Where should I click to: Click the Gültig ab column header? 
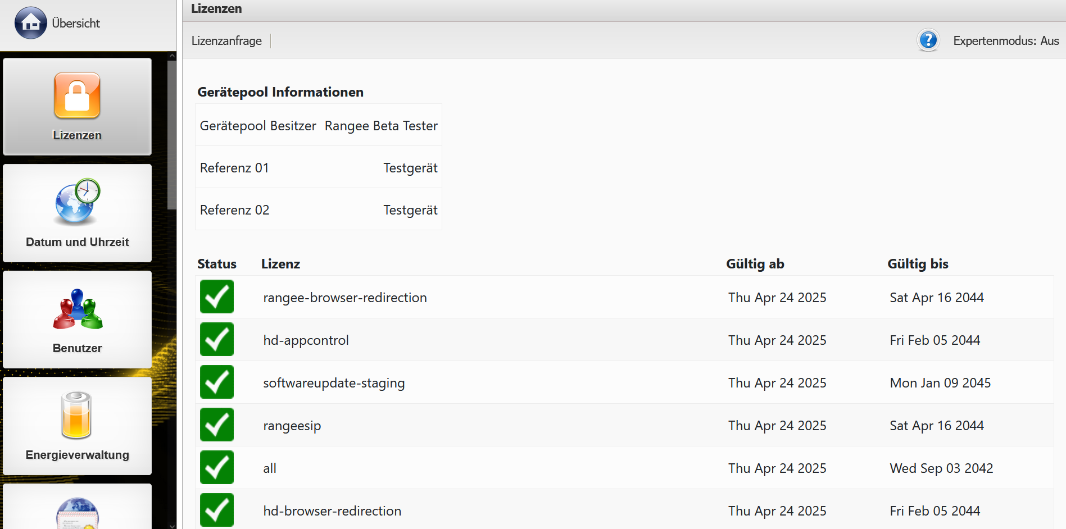click(754, 264)
